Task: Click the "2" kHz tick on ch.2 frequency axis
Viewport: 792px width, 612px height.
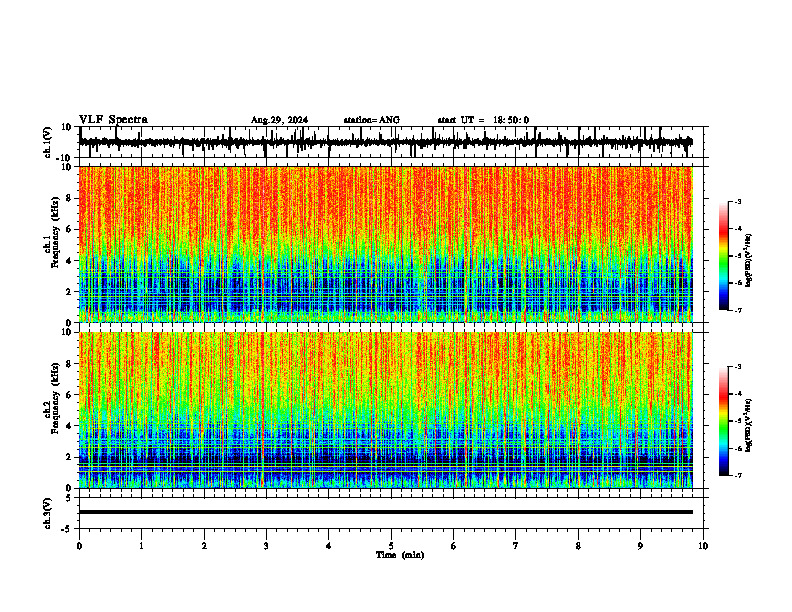Action: 69,457
